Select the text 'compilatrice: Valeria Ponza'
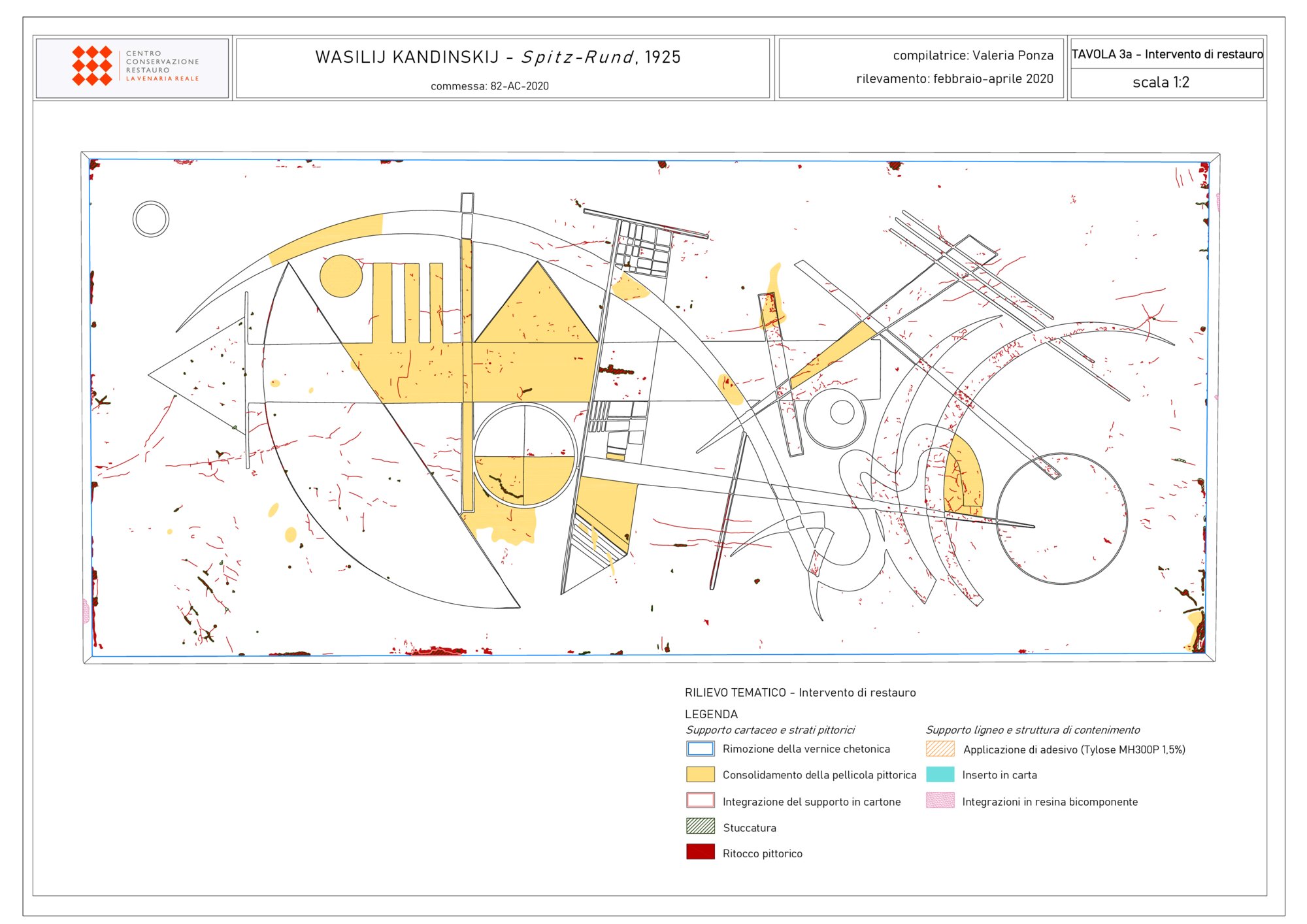This screenshot has width=1307, height=924. pos(973,56)
